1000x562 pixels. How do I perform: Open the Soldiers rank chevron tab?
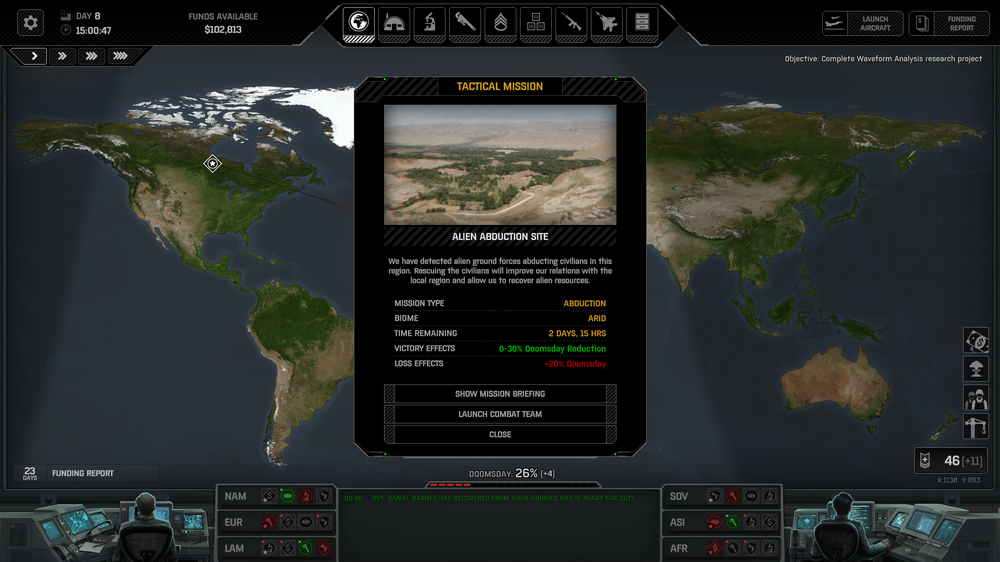(x=501, y=23)
